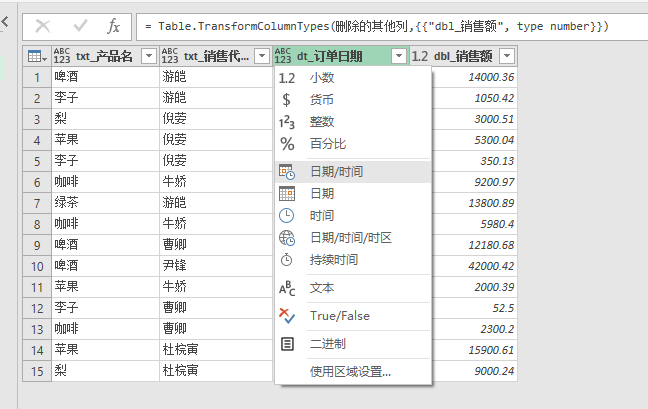
Task: Open txt_销售代 column filter dropdown
Action: 261,56
